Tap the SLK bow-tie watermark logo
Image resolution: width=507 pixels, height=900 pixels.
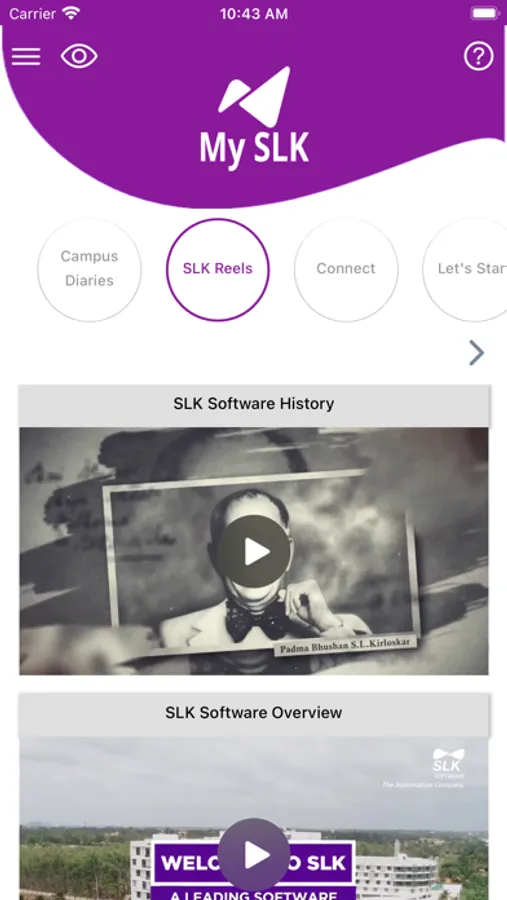pyautogui.click(x=448, y=763)
